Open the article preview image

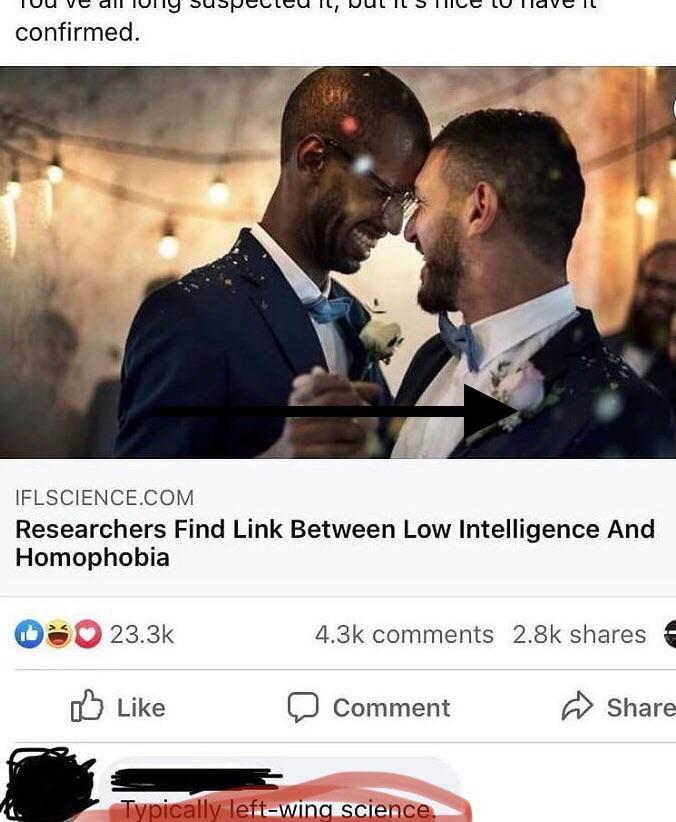click(x=338, y=262)
